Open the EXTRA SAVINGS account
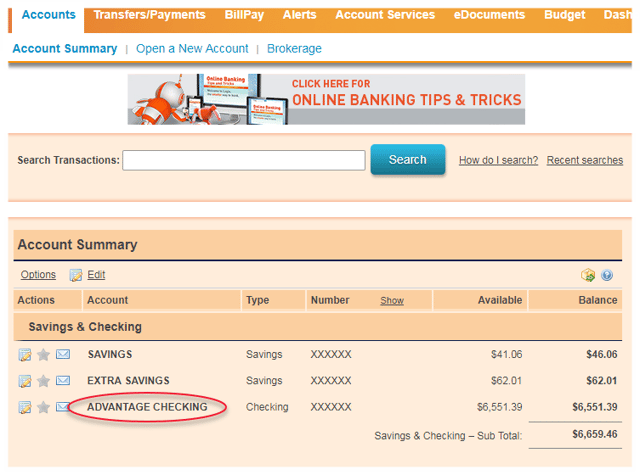 (x=128, y=381)
